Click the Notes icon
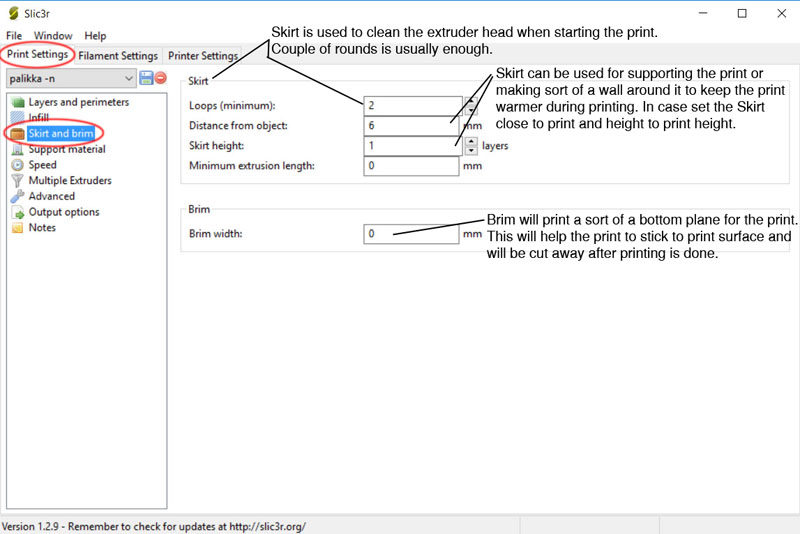This screenshot has width=800, height=534. click(x=18, y=228)
